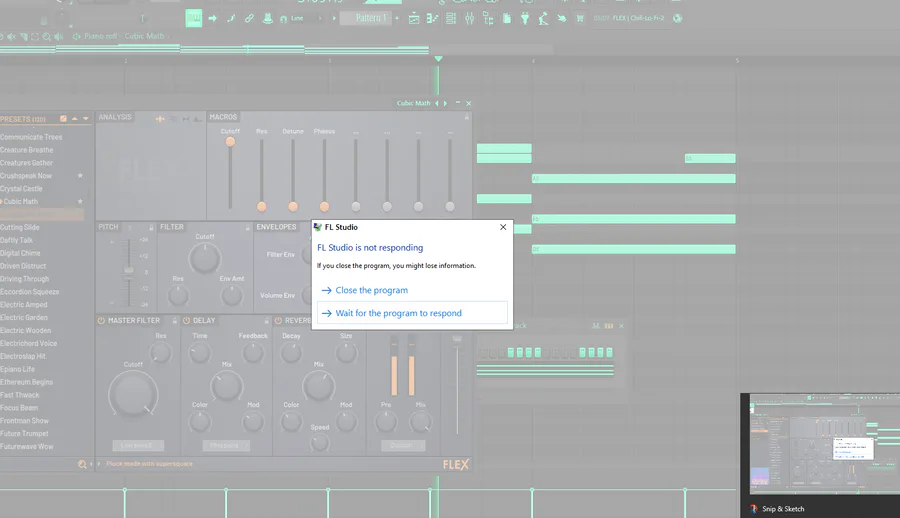Open the piano roll view icon in toolbar
Viewport: 900px width, 518px height.
click(432, 18)
